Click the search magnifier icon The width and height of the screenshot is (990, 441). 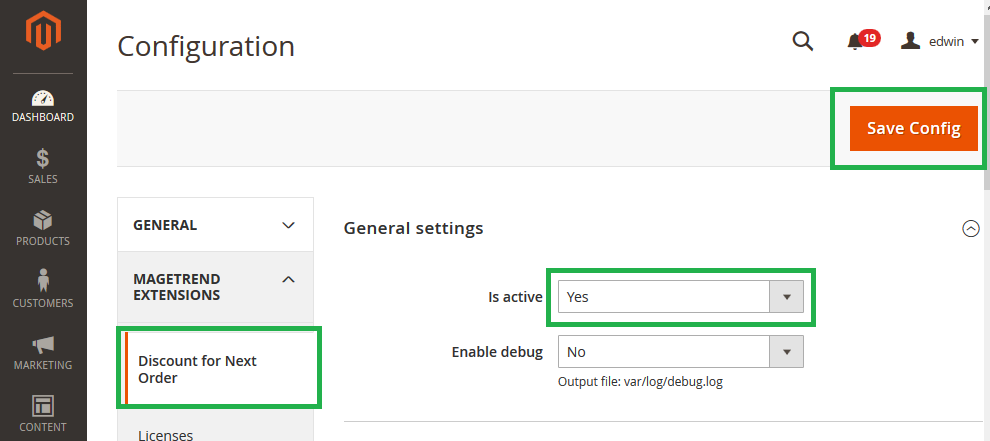pyautogui.click(x=802, y=41)
